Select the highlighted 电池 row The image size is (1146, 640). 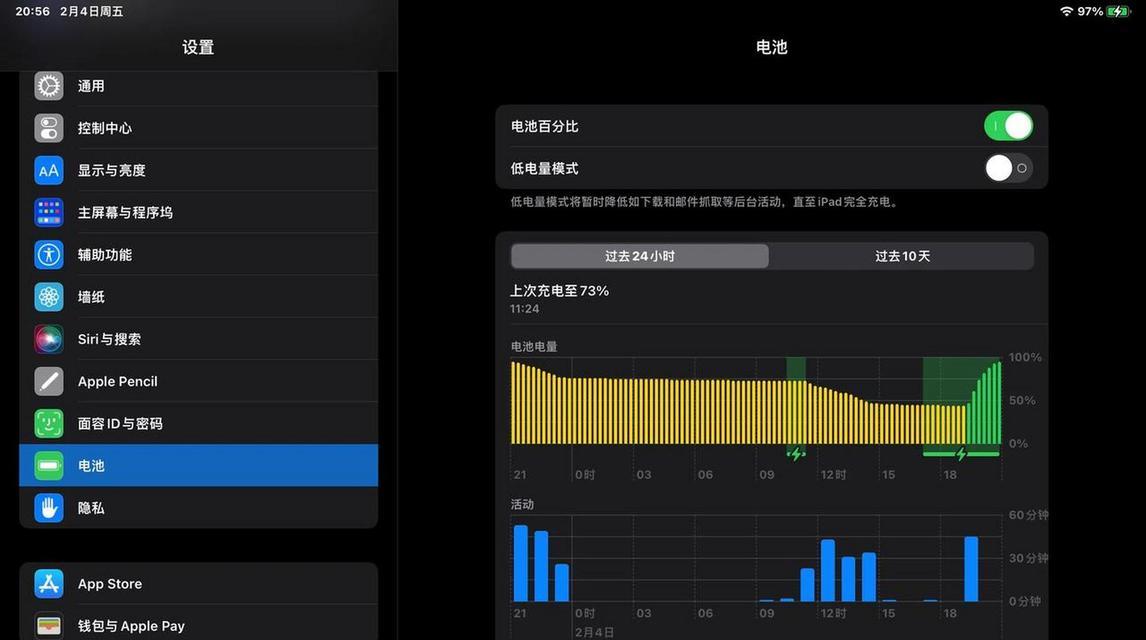pyautogui.click(x=199, y=465)
